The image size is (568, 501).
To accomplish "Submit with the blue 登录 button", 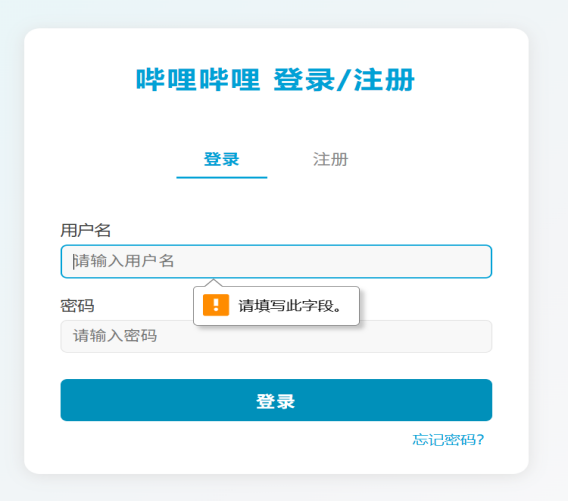I will coord(276,400).
